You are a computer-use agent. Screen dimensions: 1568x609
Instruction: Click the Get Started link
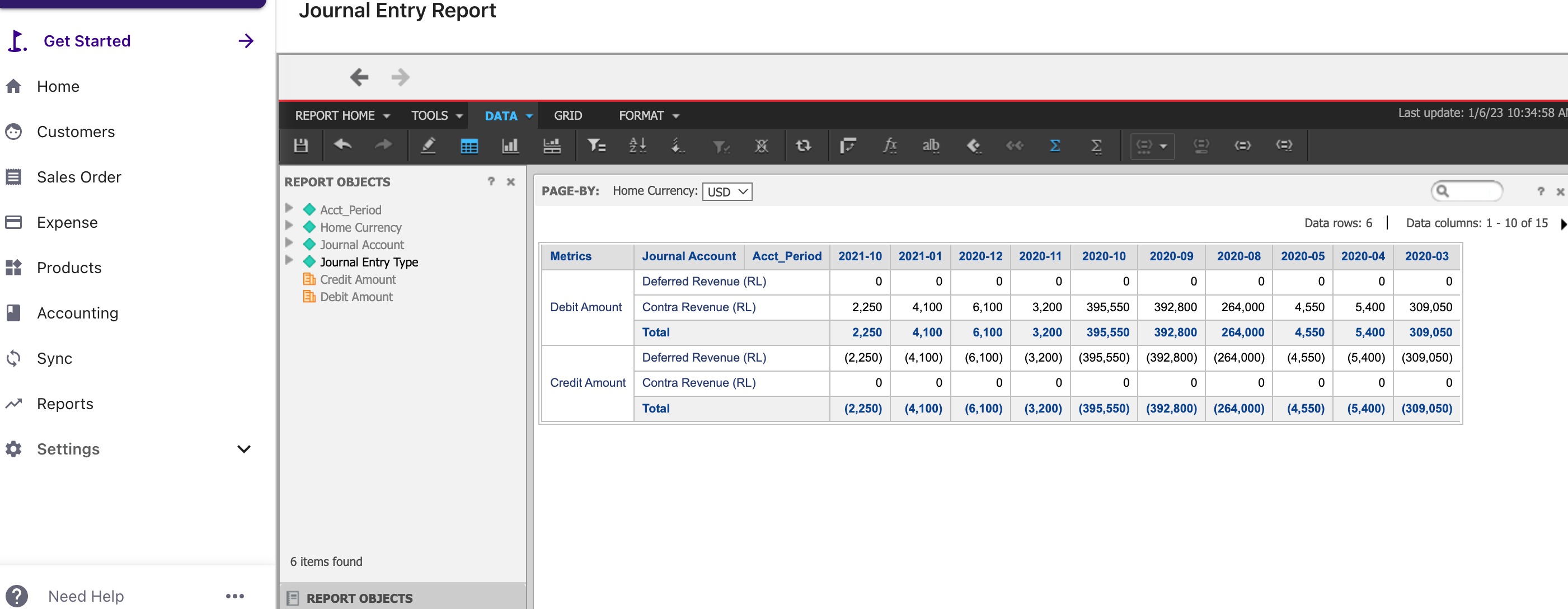(x=87, y=41)
